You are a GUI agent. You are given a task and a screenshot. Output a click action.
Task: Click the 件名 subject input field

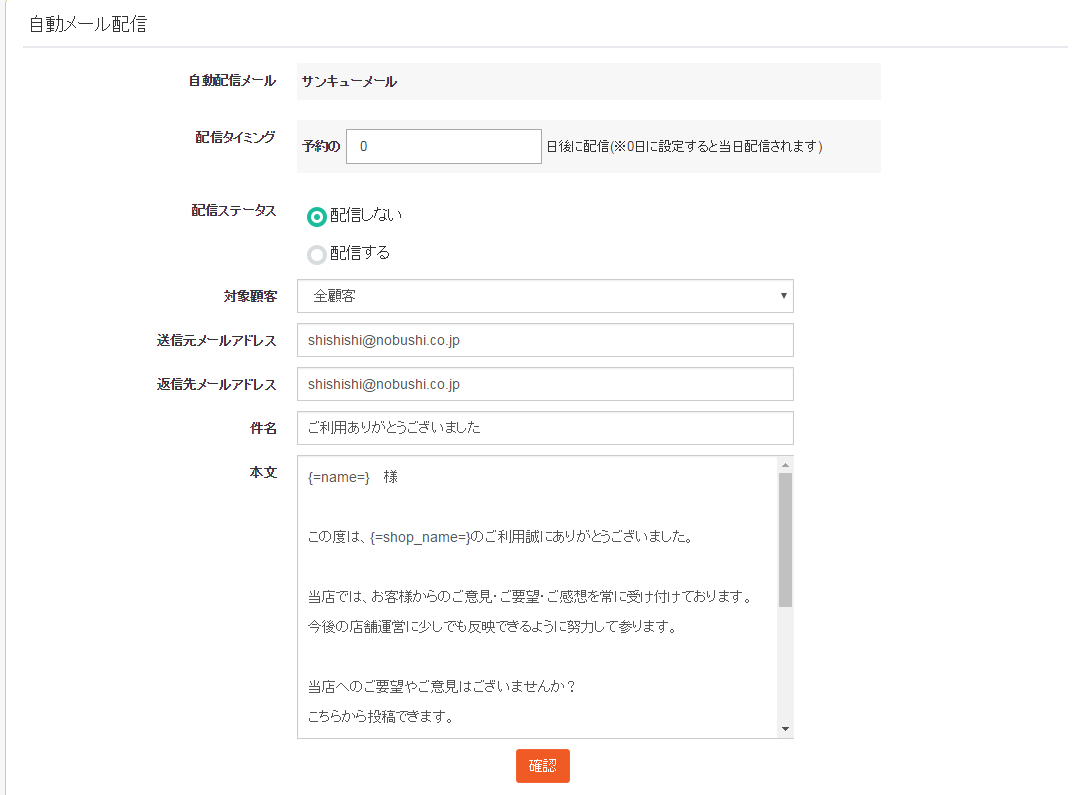[545, 428]
